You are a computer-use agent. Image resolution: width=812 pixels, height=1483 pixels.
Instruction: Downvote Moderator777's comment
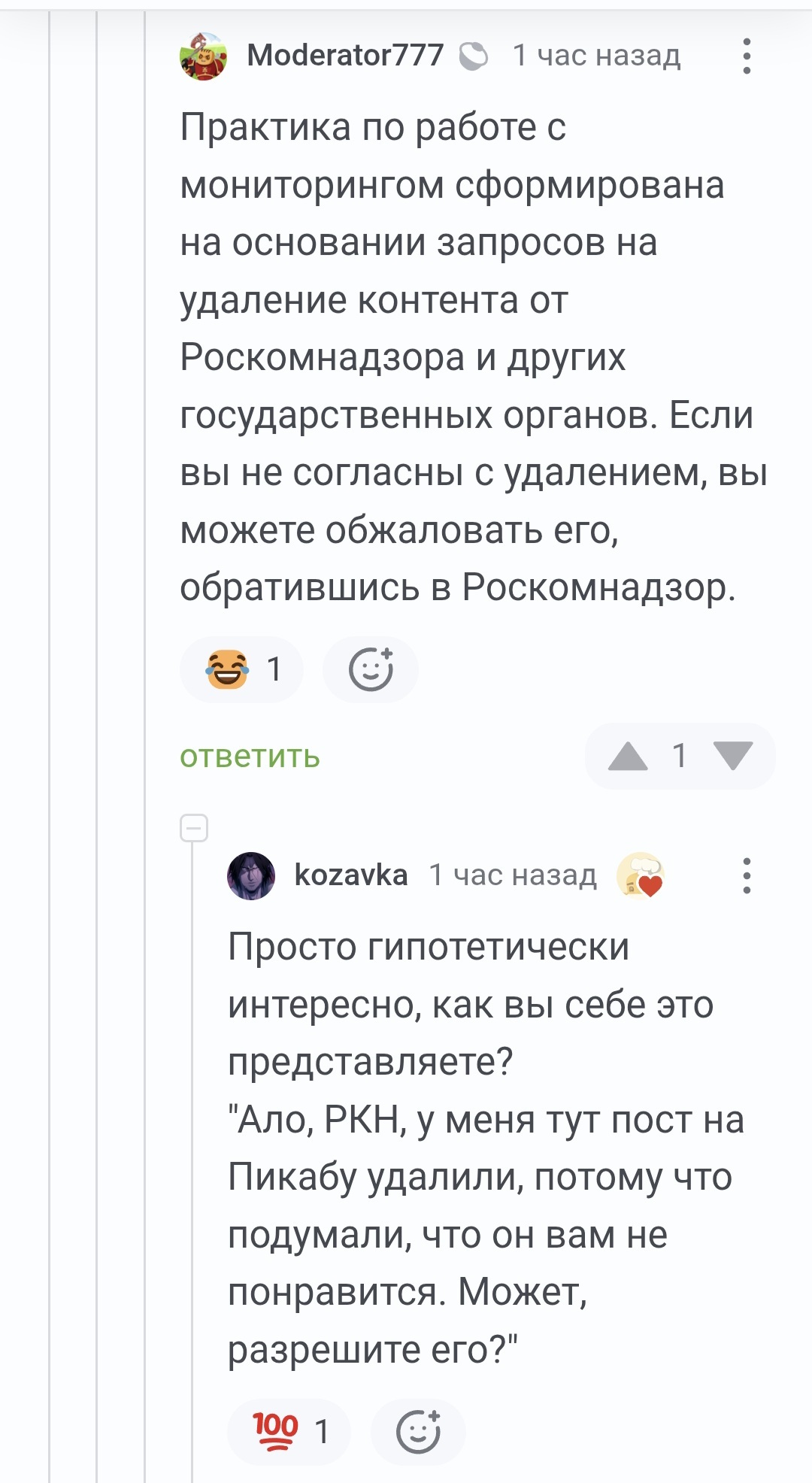[733, 756]
